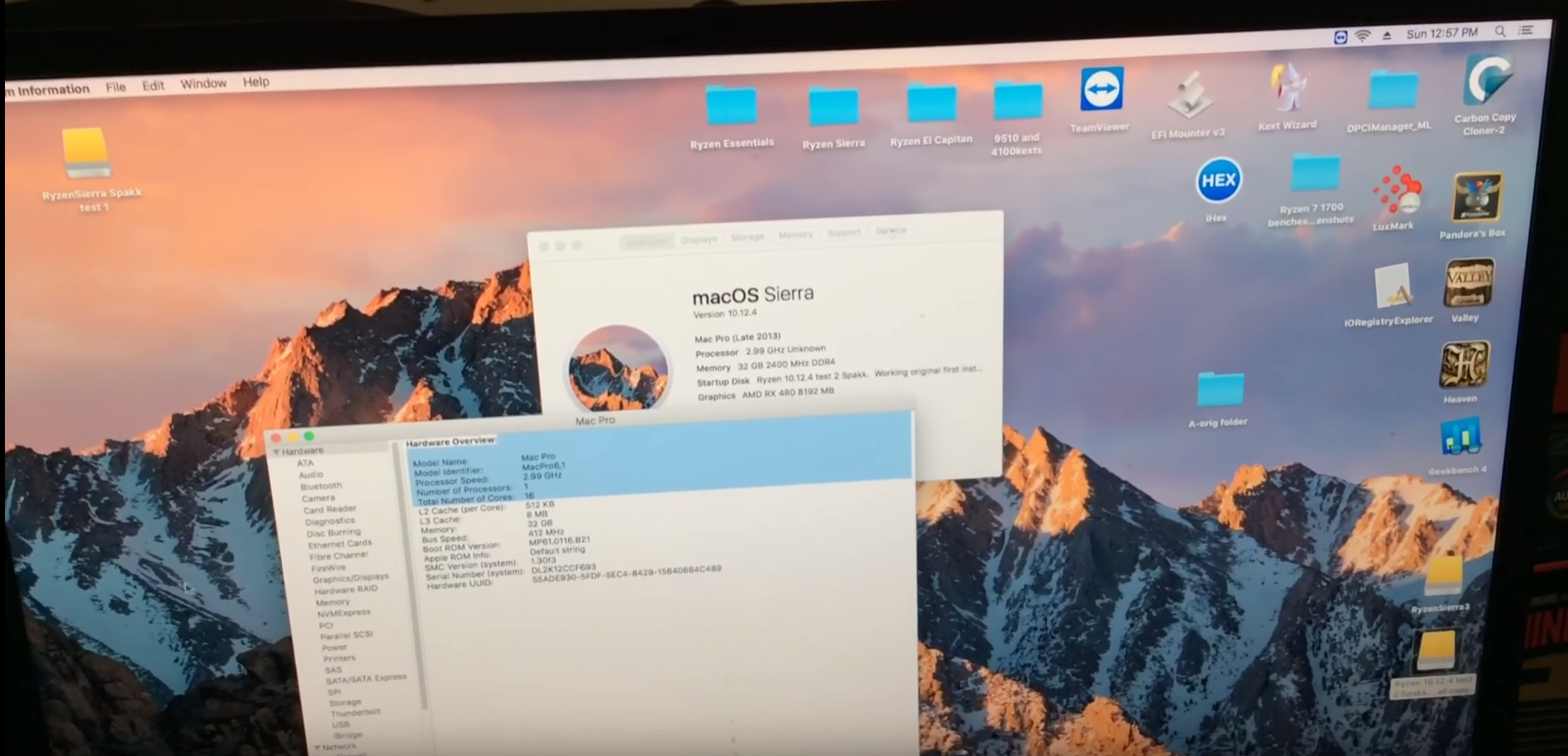Open the Ryzen El Capitan folder
Screen dimensions: 1568x756
[x=932, y=105]
